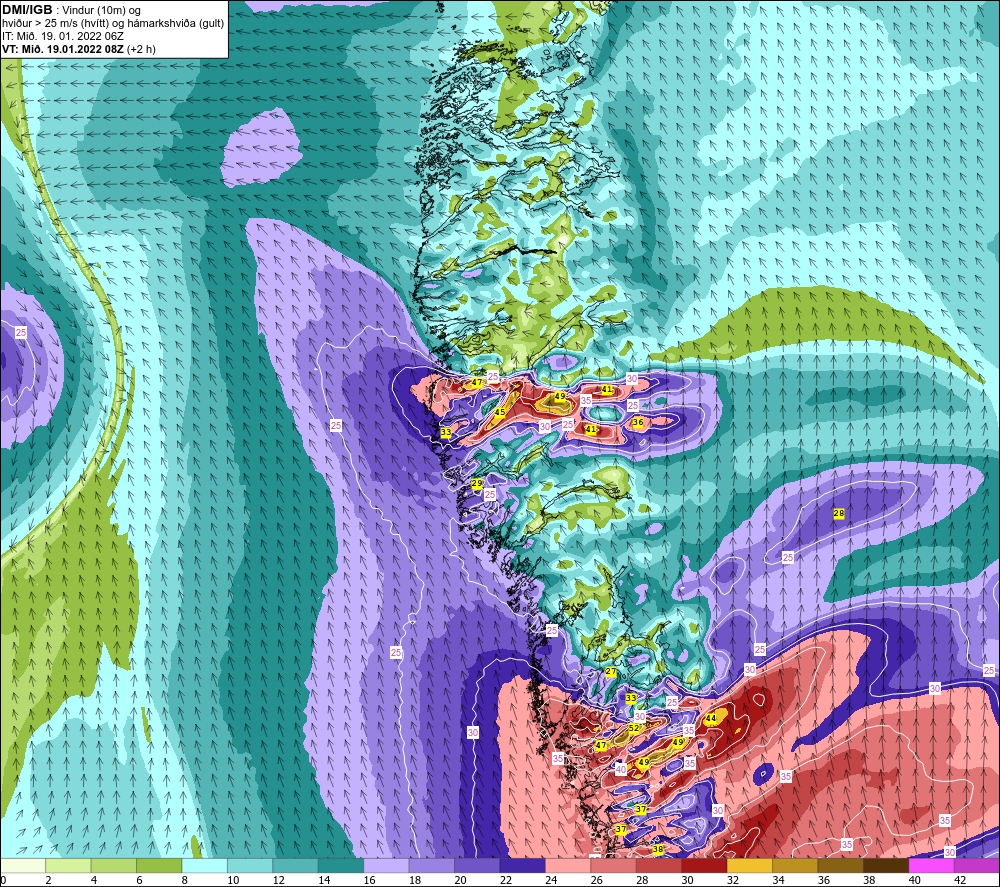Click the DMI/IGB title text

(27, 10)
